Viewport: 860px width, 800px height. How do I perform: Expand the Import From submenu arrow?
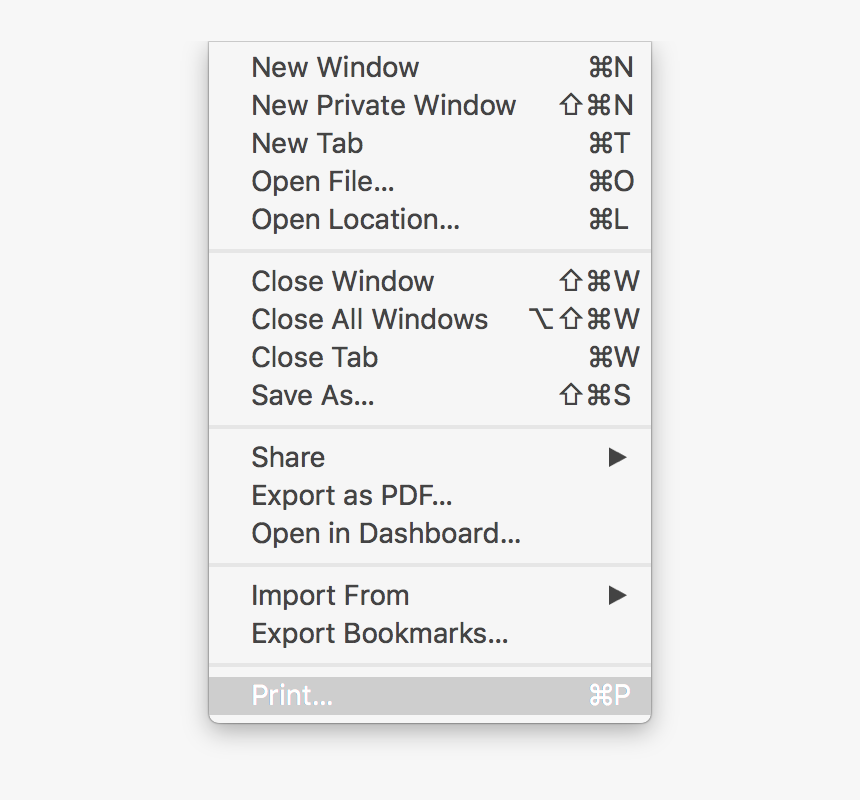coord(618,595)
